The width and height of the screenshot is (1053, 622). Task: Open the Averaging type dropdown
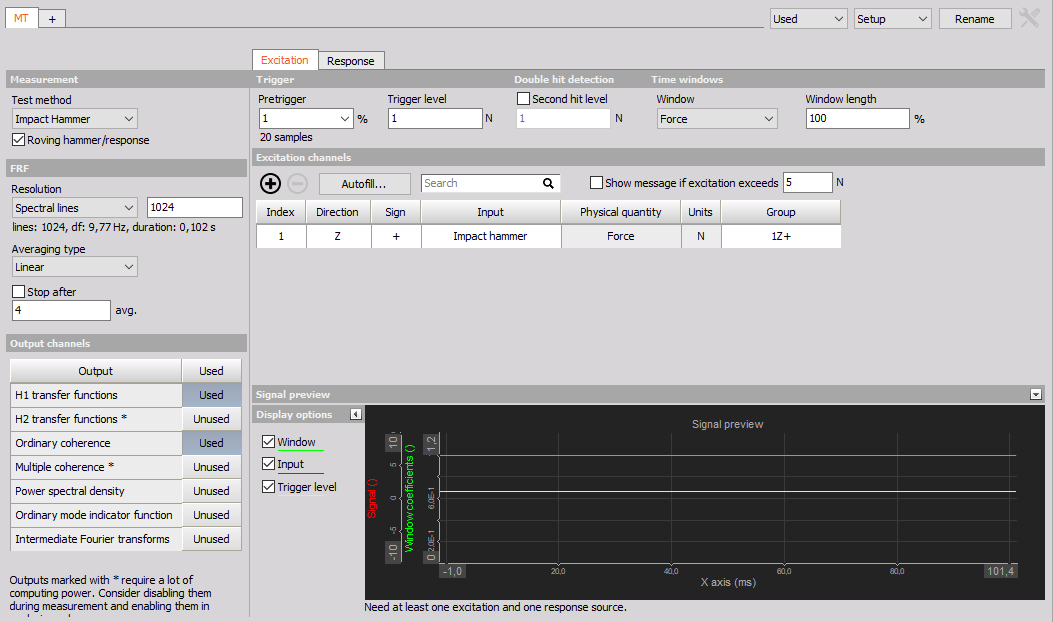tap(74, 267)
